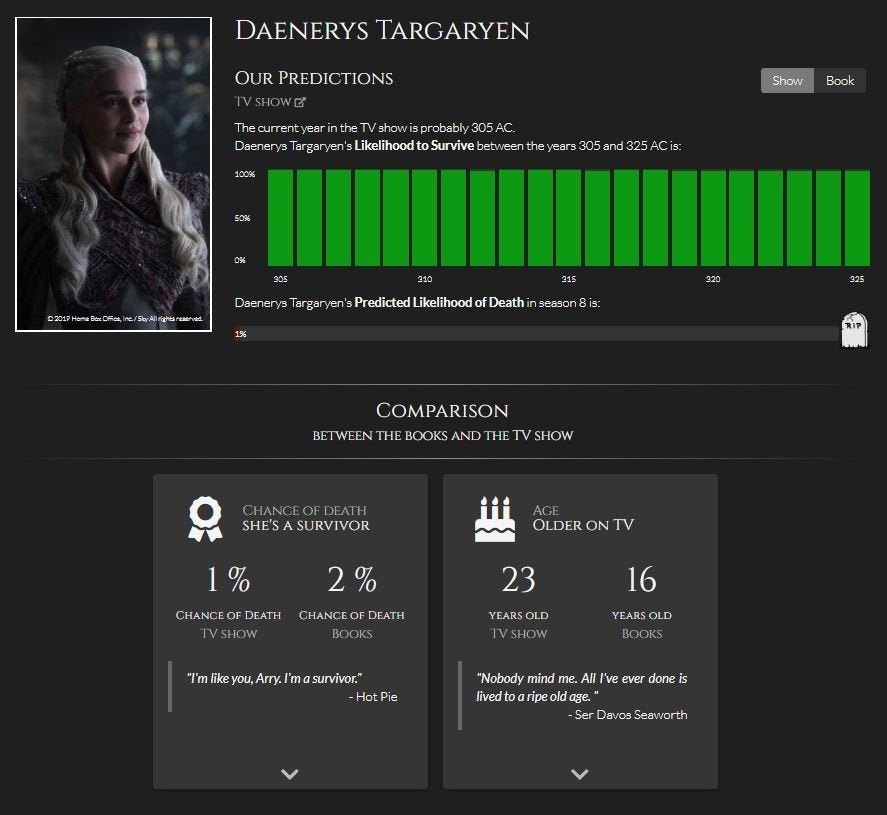Select the survival bar above 320
Viewport: 887px width, 815px height.
(x=713, y=218)
